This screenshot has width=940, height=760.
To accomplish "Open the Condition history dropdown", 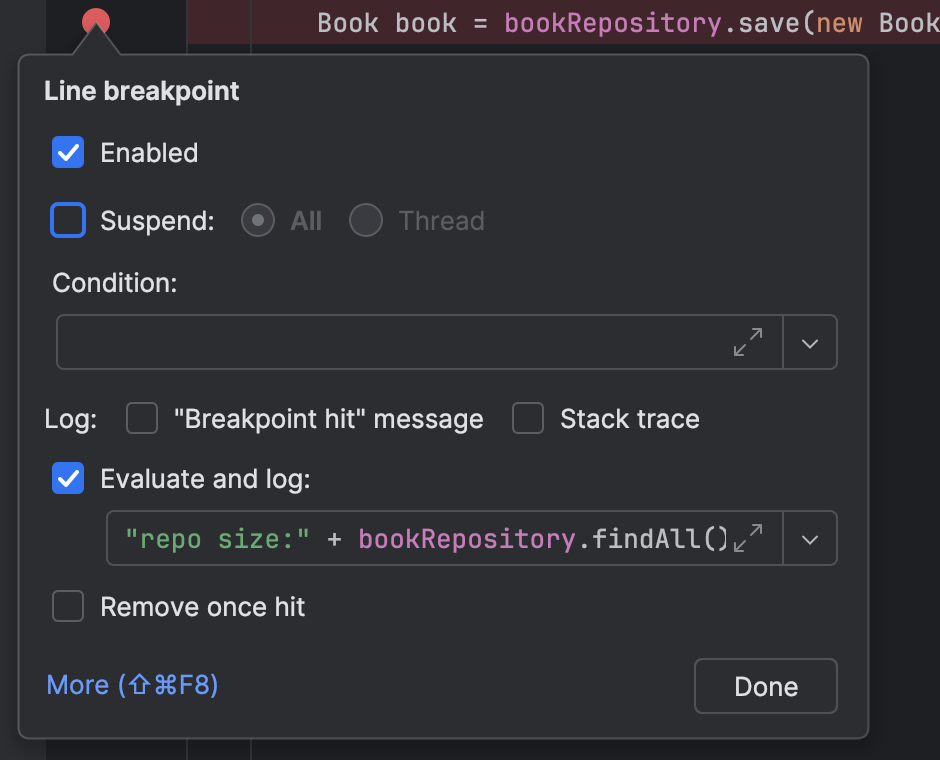I will point(810,342).
